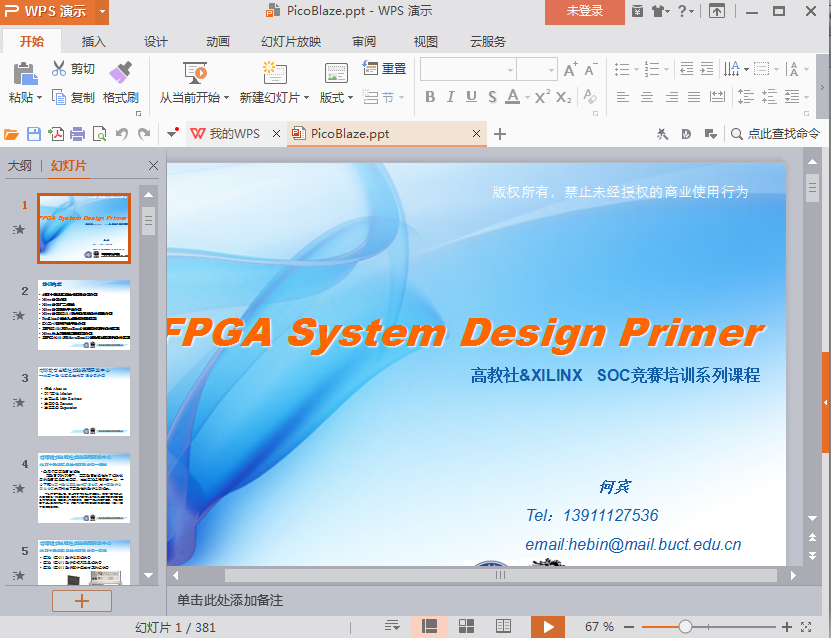Open Print Preview magnifier page icon

[99, 134]
